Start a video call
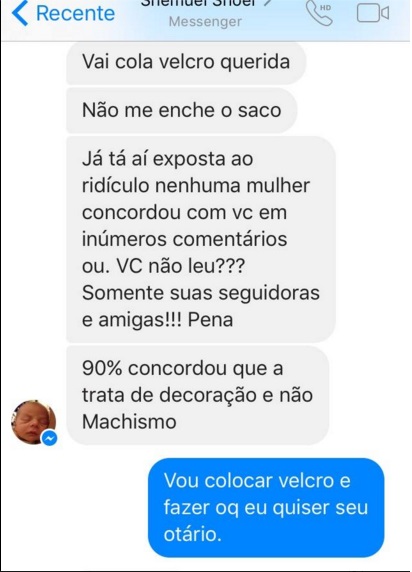 pos(373,13)
